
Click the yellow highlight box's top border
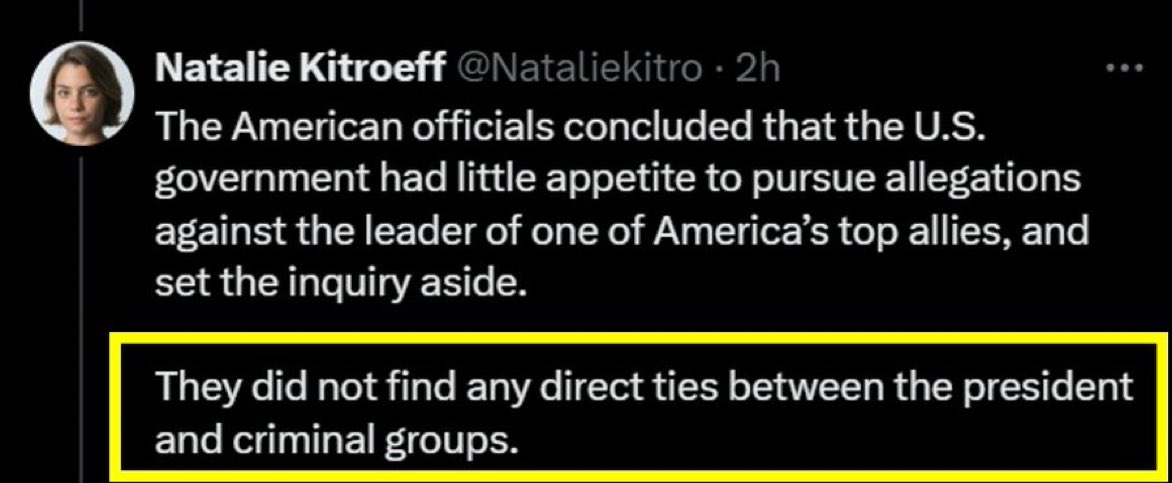point(640,340)
